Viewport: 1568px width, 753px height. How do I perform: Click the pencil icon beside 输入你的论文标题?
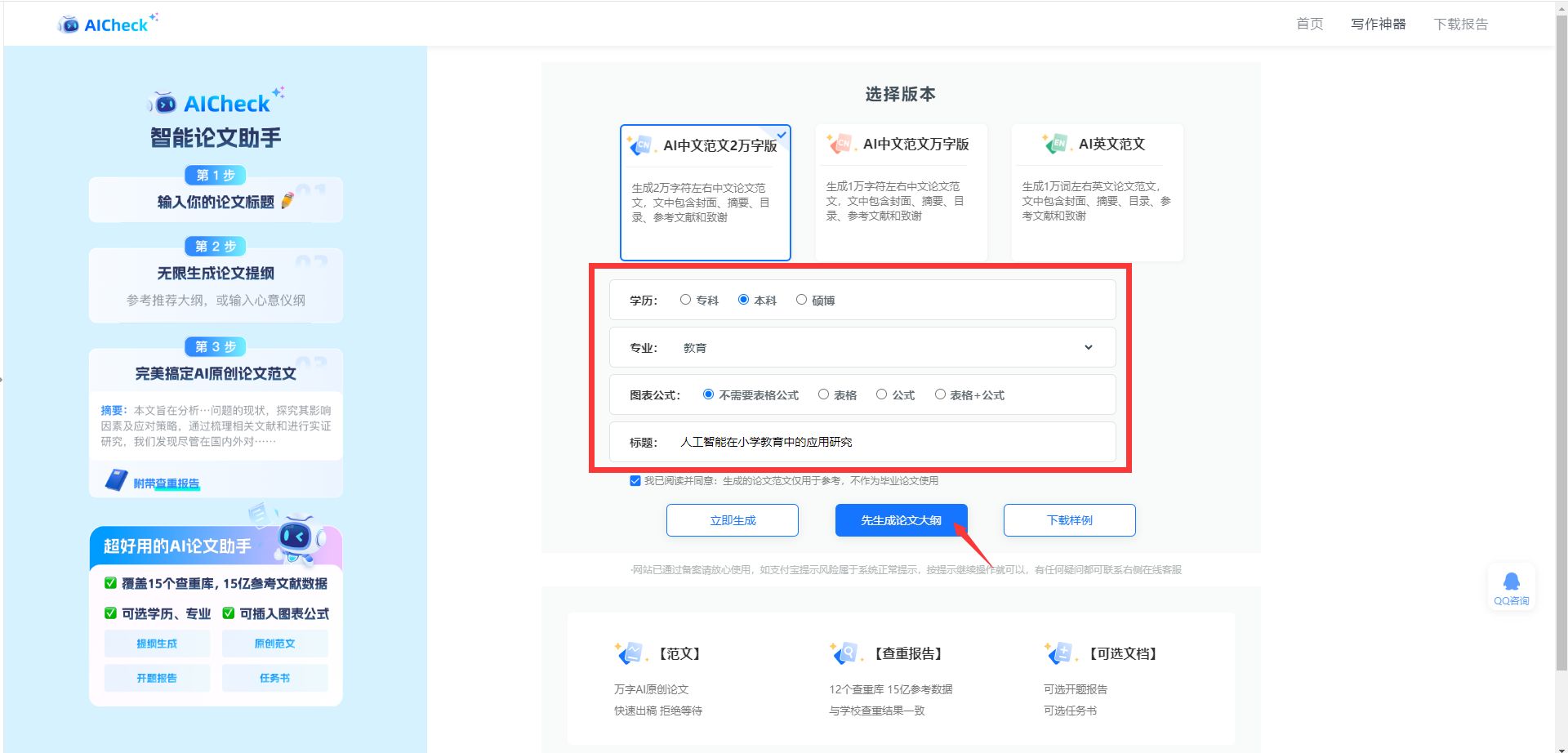pyautogui.click(x=287, y=200)
